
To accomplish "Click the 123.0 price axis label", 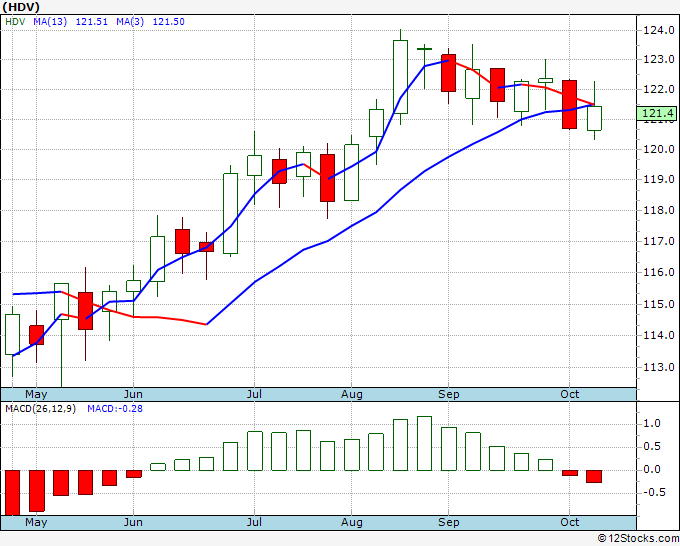I will pos(659,59).
